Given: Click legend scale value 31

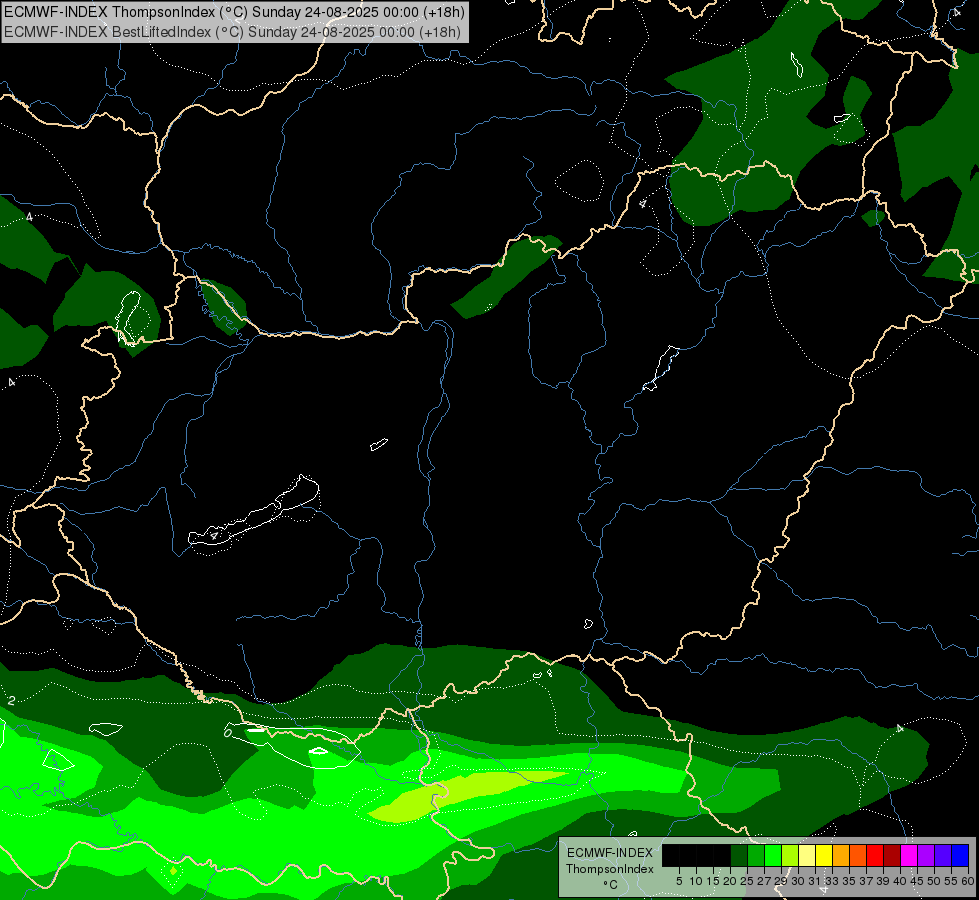Looking at the screenshot, I should coord(815,881).
